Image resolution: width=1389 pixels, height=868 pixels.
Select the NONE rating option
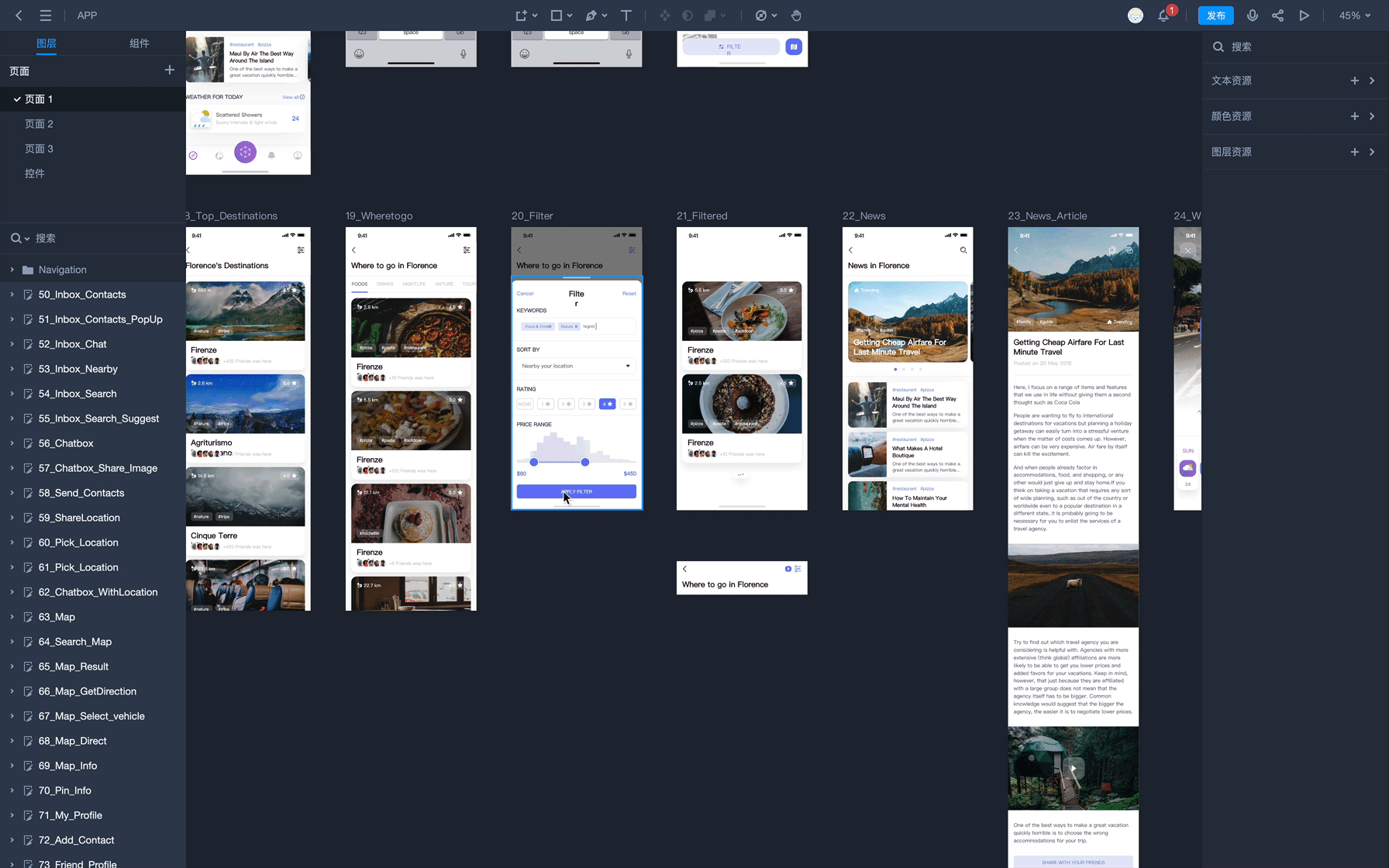point(525,404)
